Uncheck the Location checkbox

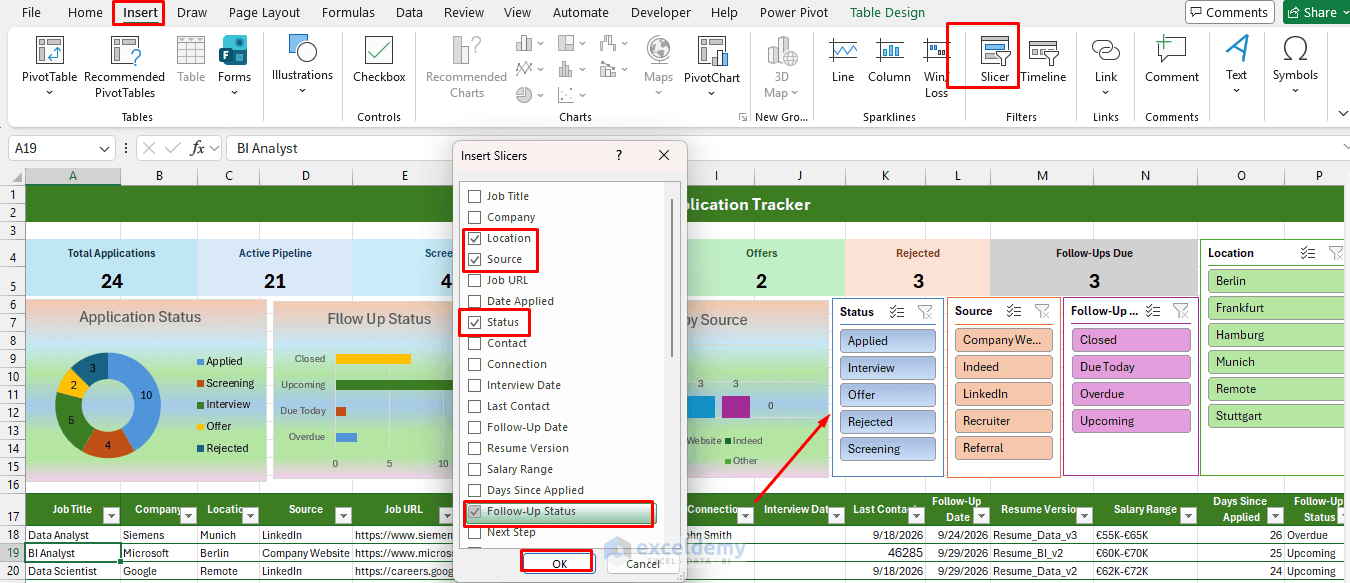pyautogui.click(x=475, y=238)
